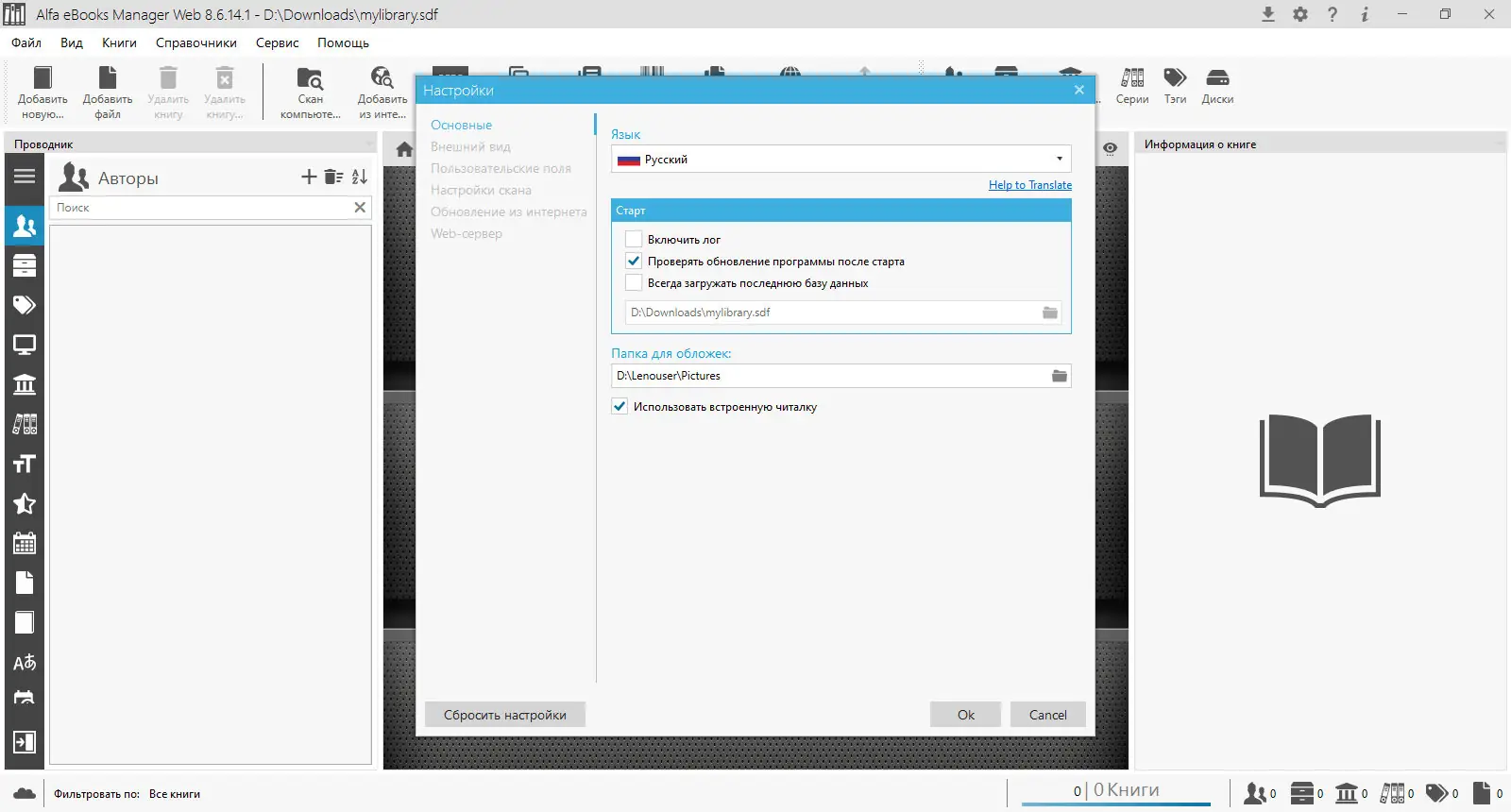
Task: Close the Настройки dialog
Action: 1079,90
